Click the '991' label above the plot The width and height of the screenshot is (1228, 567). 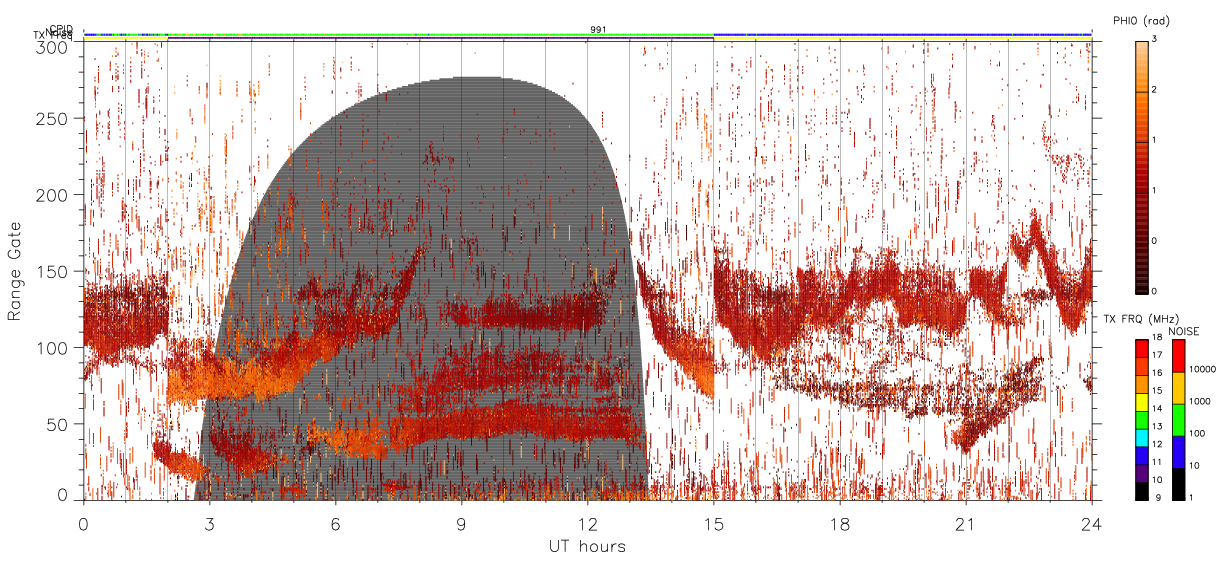(x=597, y=29)
